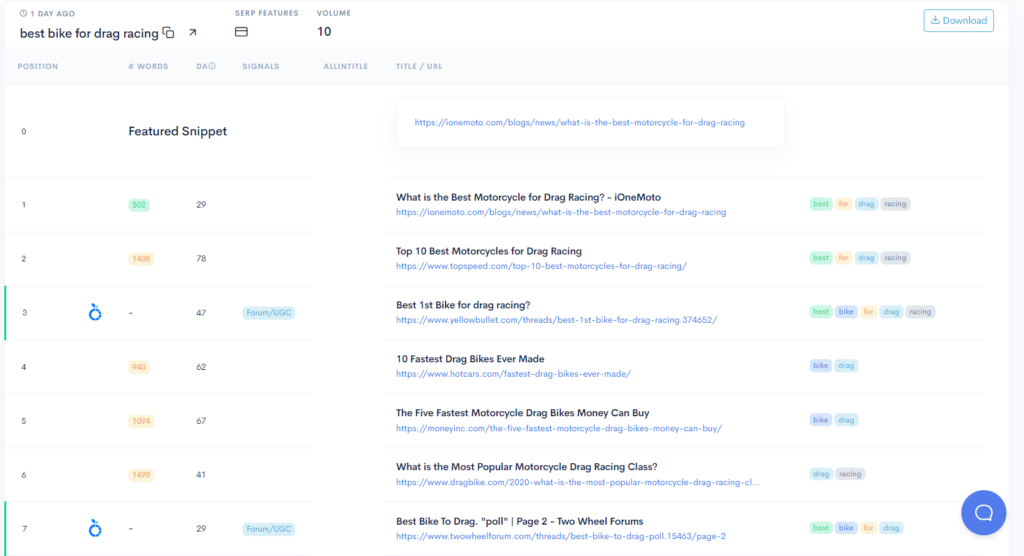Click the Forum/UGC signal tag in row 3
The width and height of the screenshot is (1024, 556).
coord(269,313)
